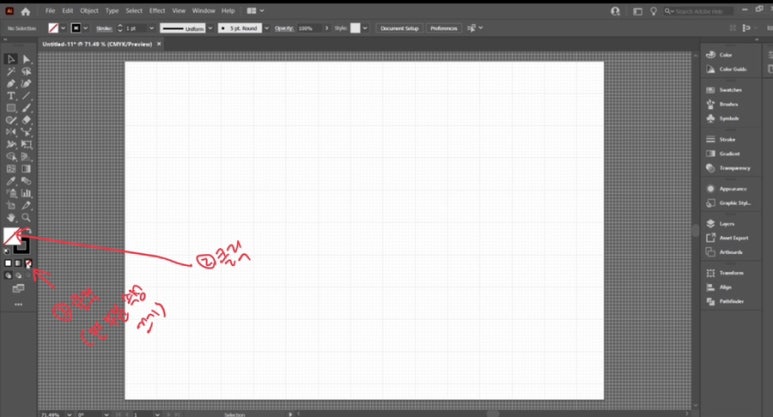Open the Effect menu
This screenshot has height=417, width=773.
click(x=157, y=10)
